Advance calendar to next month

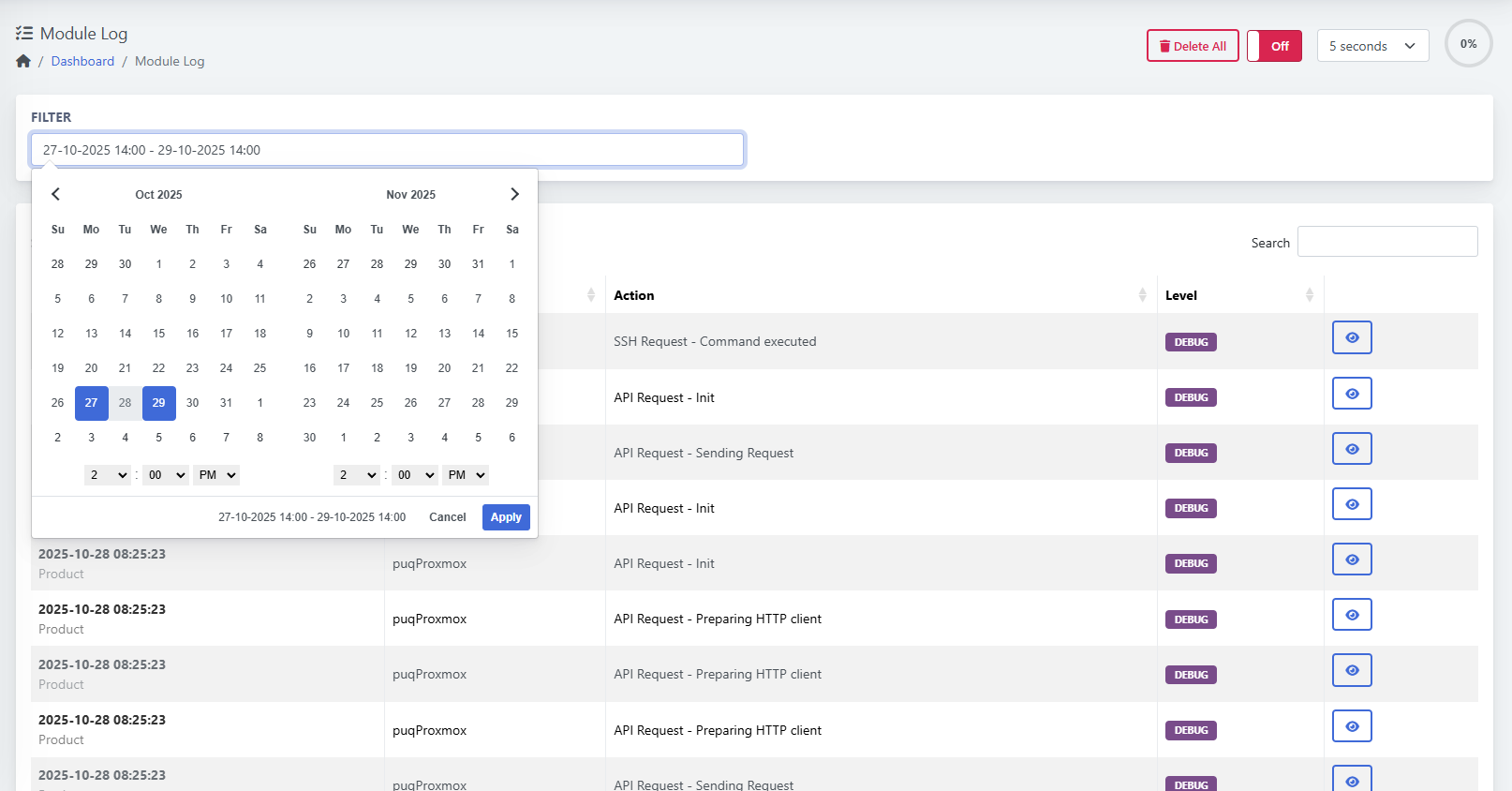[x=514, y=194]
